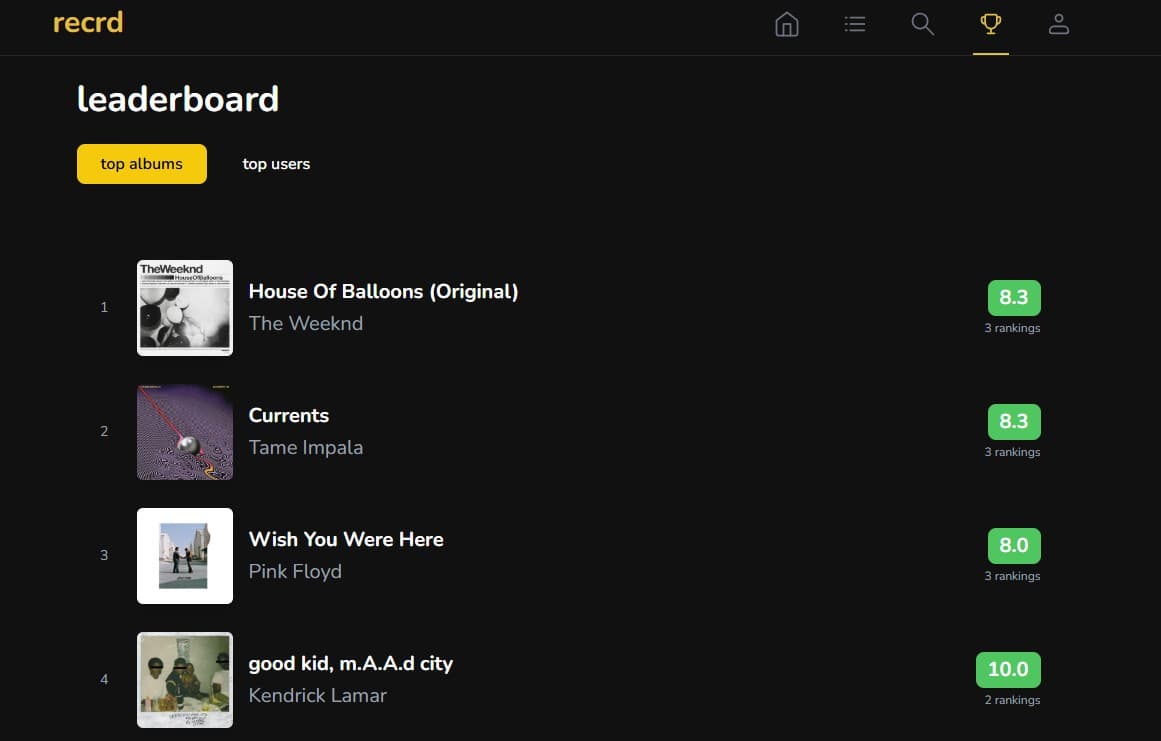Visit The Weeknd artist name

306,324
